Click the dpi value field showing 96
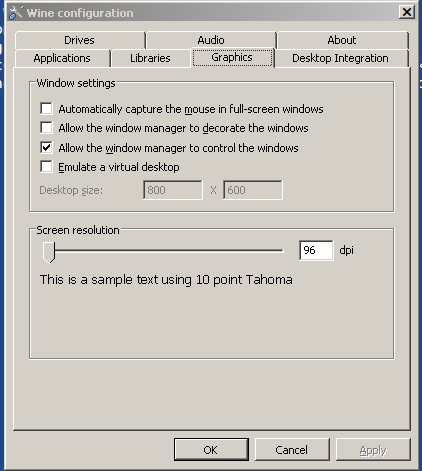The width and height of the screenshot is (422, 471). point(316,250)
